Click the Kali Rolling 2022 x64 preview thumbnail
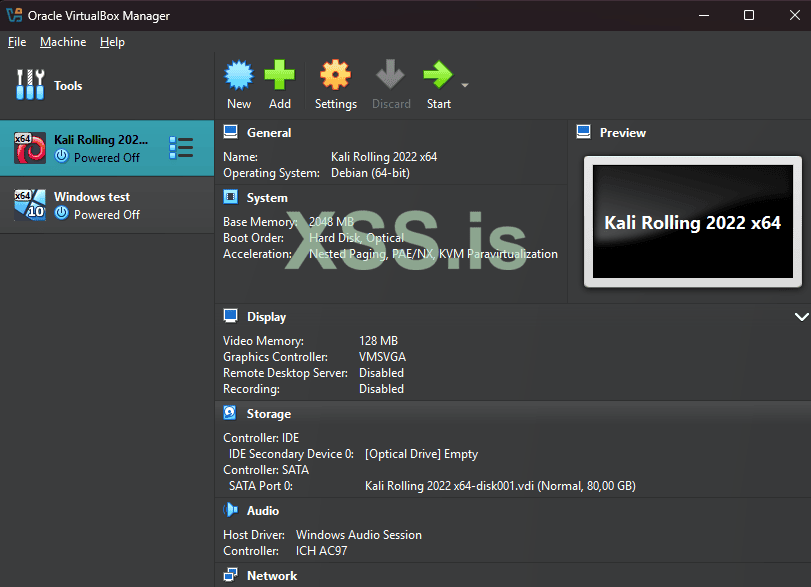This screenshot has width=811, height=587. (693, 222)
